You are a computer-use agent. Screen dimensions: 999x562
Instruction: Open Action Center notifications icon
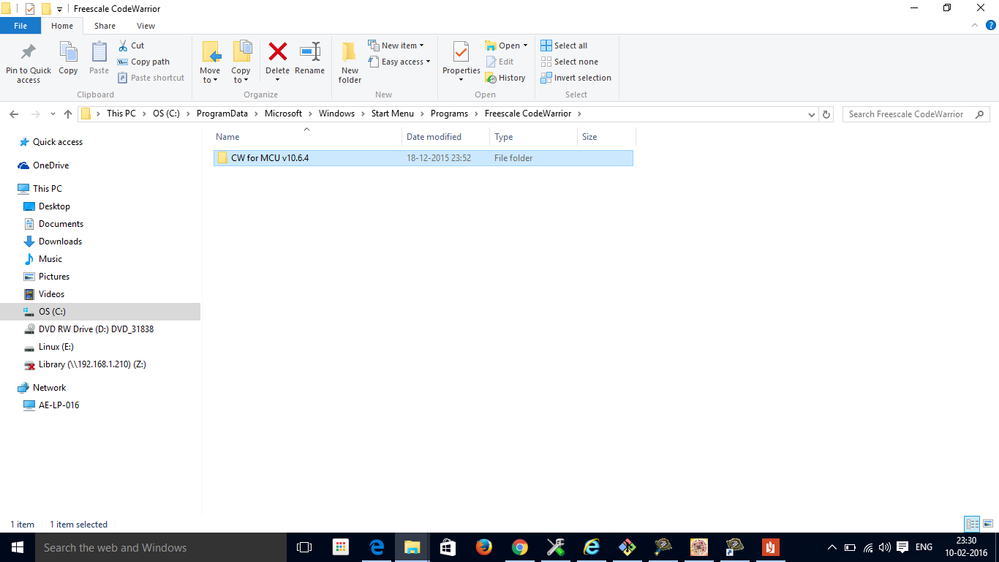coord(902,547)
